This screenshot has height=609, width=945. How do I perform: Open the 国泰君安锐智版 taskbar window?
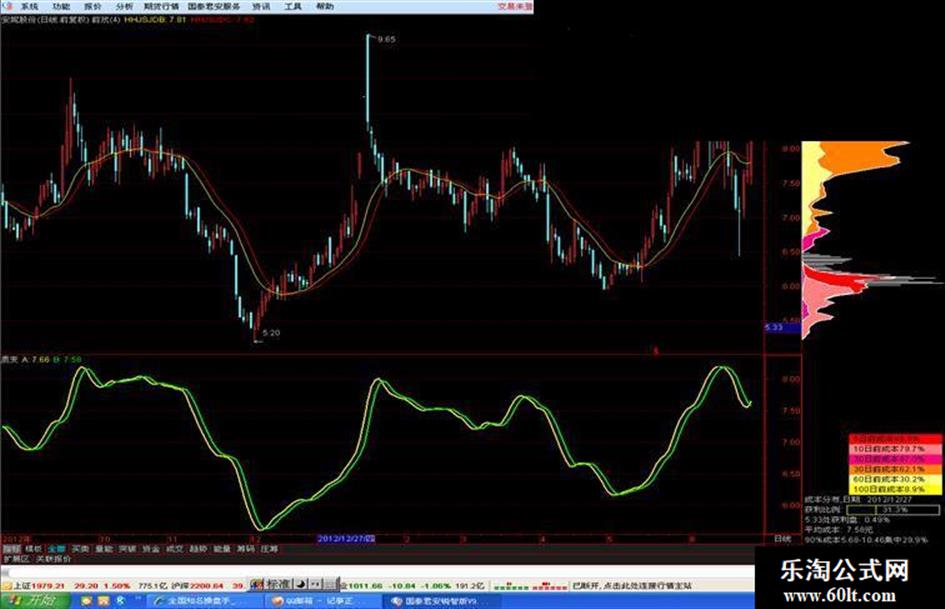coord(442,601)
